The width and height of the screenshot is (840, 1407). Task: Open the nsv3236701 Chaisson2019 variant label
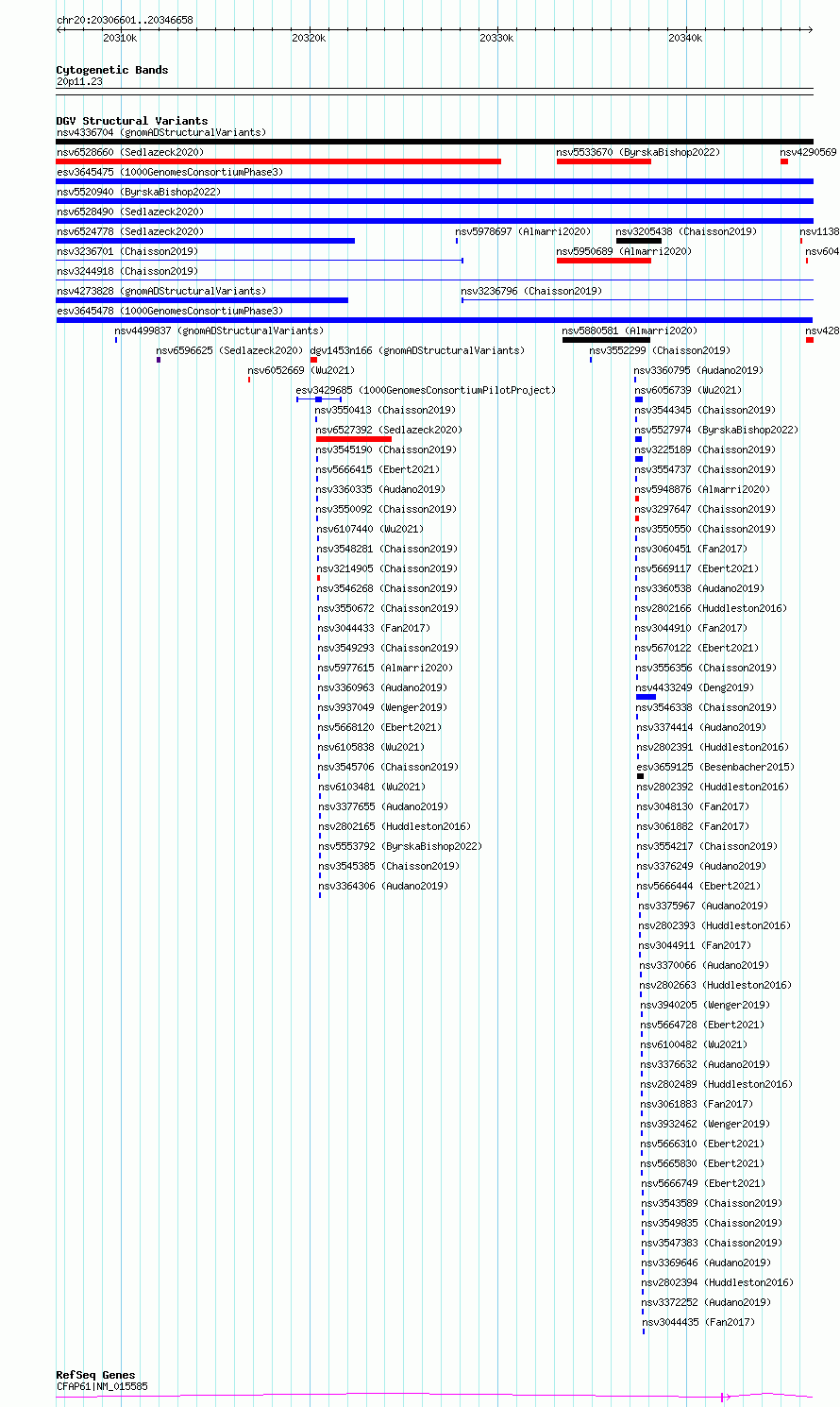coord(126,251)
